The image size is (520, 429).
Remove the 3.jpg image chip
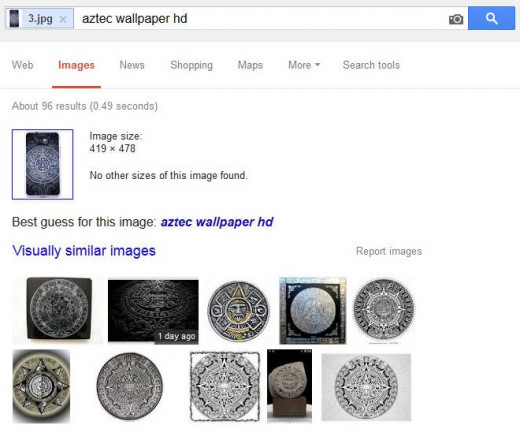tap(63, 19)
